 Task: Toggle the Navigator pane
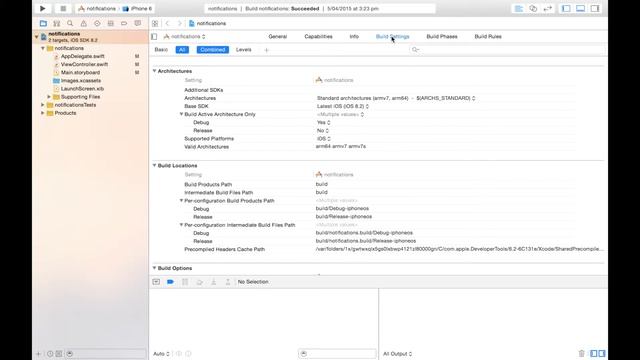pyautogui.click(x=566, y=8)
